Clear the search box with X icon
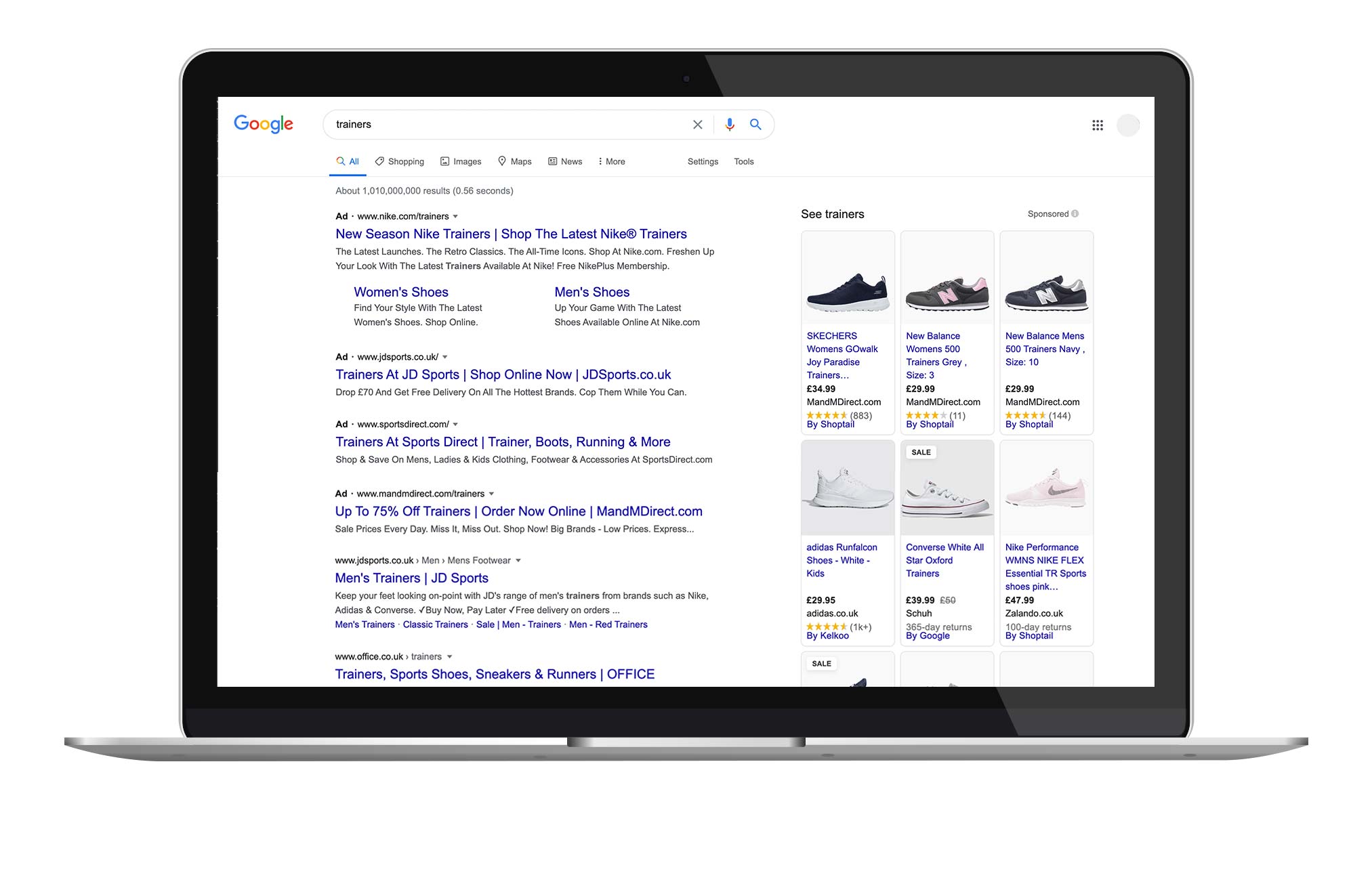1372x869 pixels. tap(697, 125)
